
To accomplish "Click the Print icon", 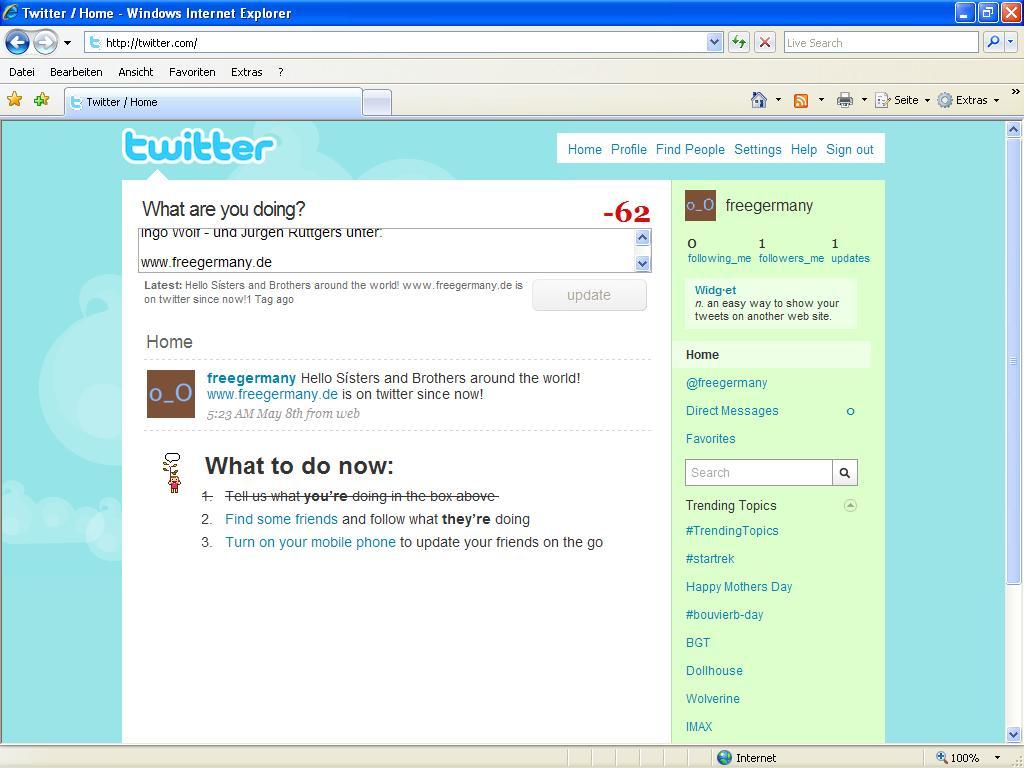I will click(845, 100).
